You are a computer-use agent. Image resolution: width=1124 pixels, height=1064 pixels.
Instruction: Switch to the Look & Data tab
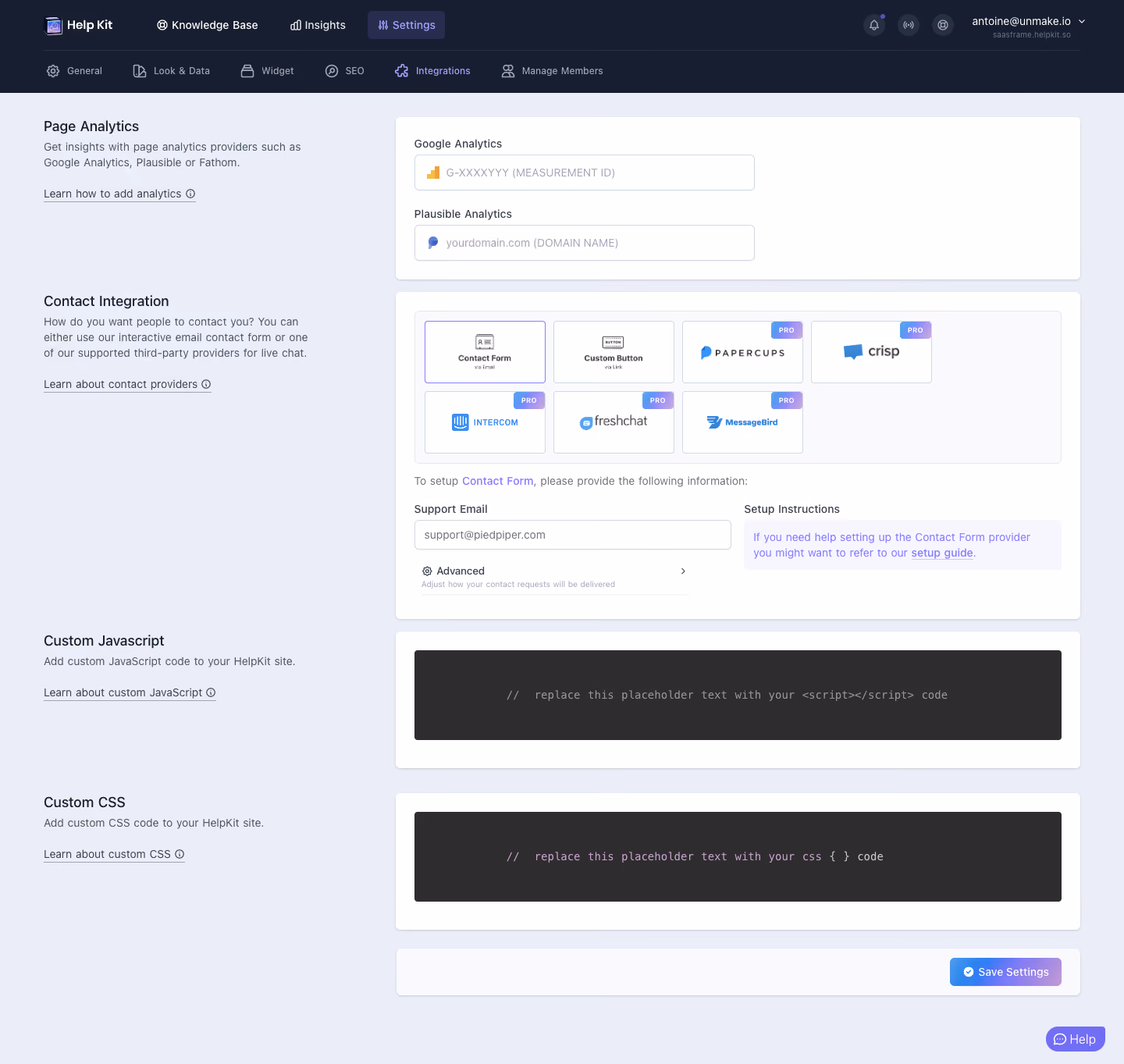(x=171, y=71)
